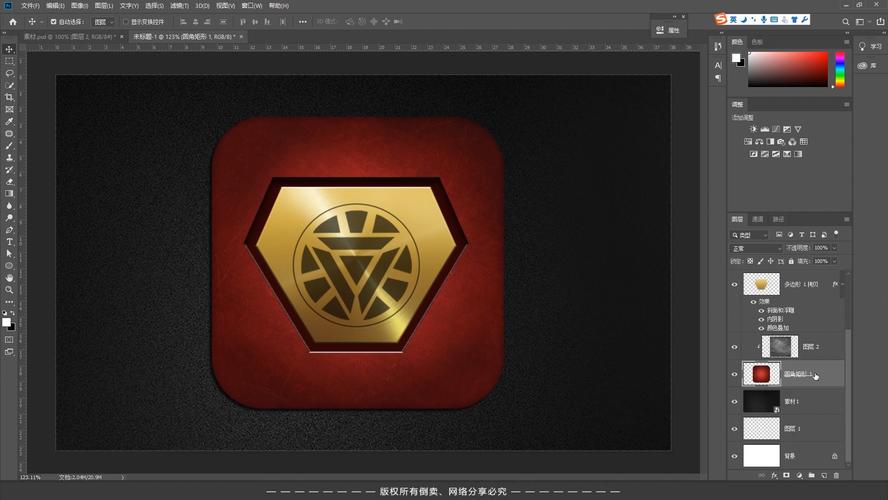Screen dimensions: 888x500
Task: Hide the 图层 1 layer eye
Action: 735,429
